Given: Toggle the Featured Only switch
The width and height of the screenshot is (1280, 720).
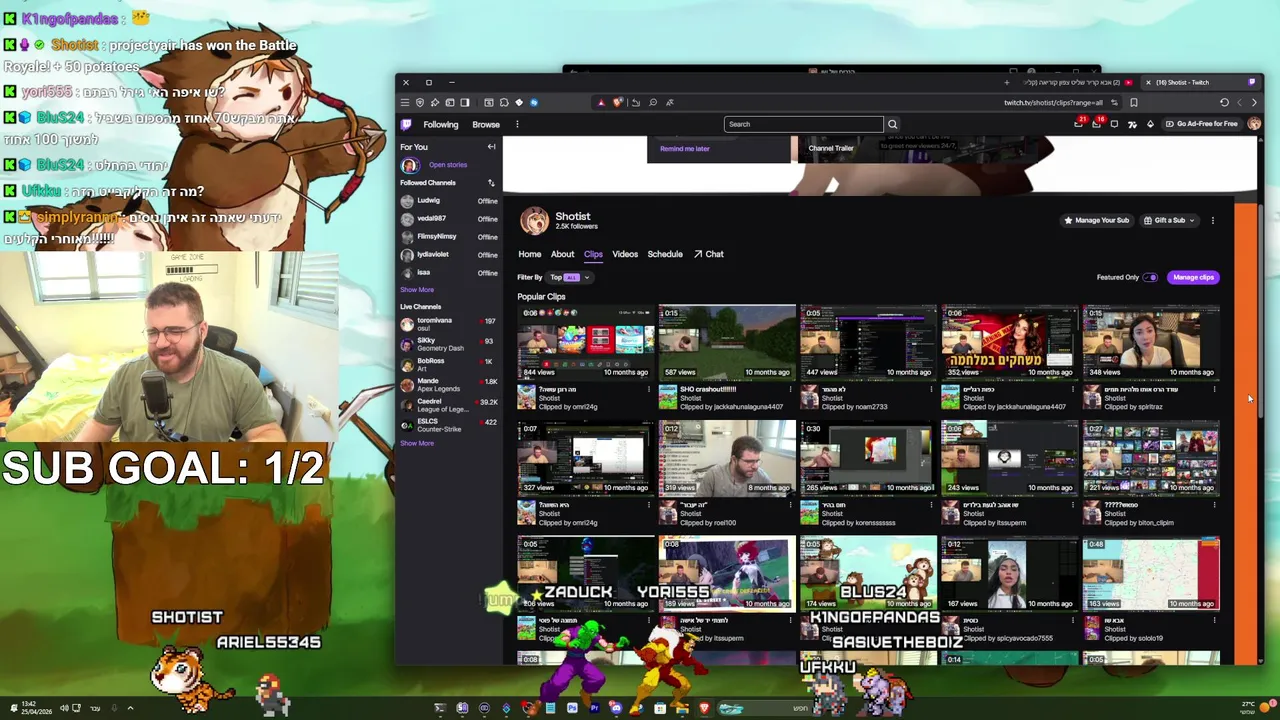Looking at the screenshot, I should (1150, 277).
